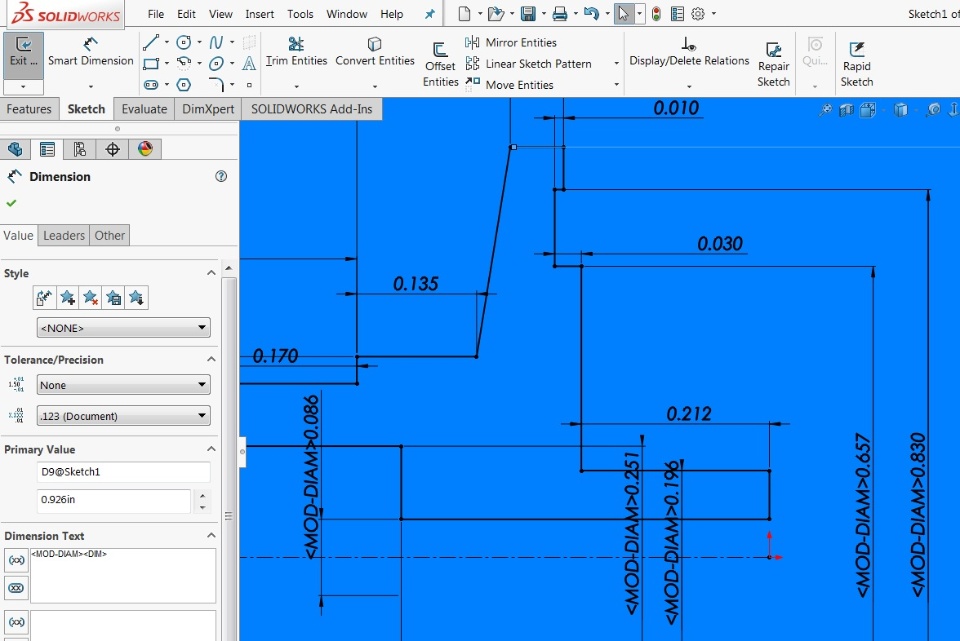Open the Trim Entities dropdown arrow

296,86
